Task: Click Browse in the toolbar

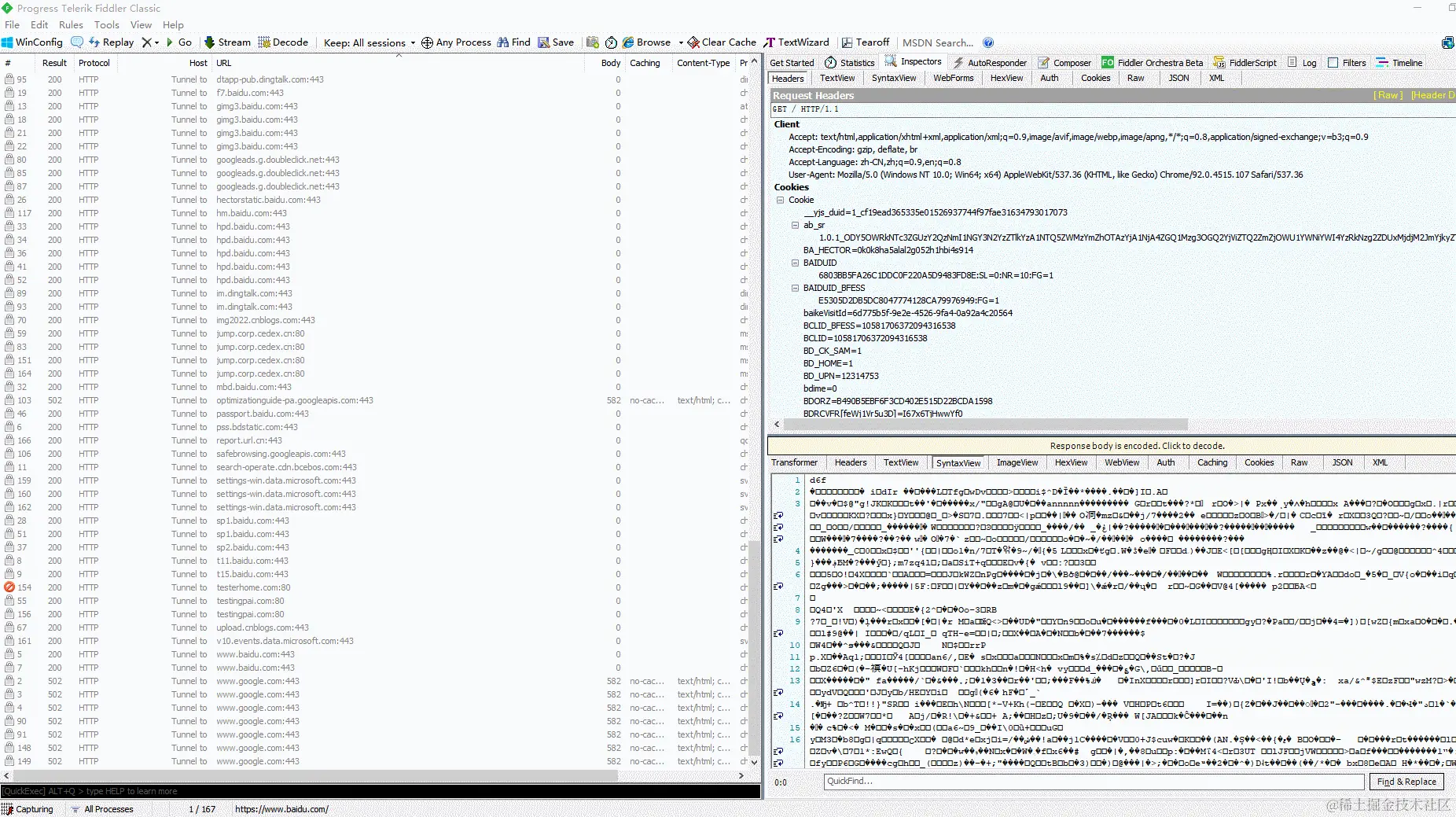Action: pyautogui.click(x=646, y=42)
